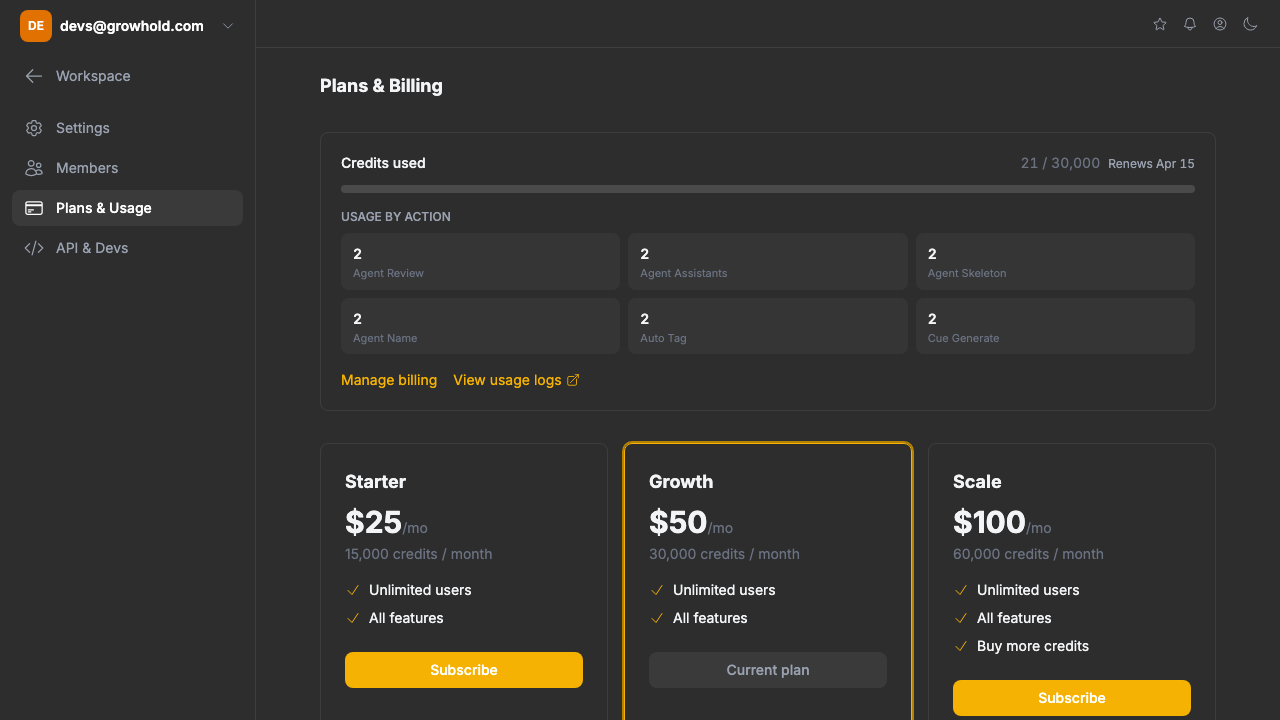Switch to the Members section
Viewport: 1280px width, 720px height.
[x=85, y=168]
